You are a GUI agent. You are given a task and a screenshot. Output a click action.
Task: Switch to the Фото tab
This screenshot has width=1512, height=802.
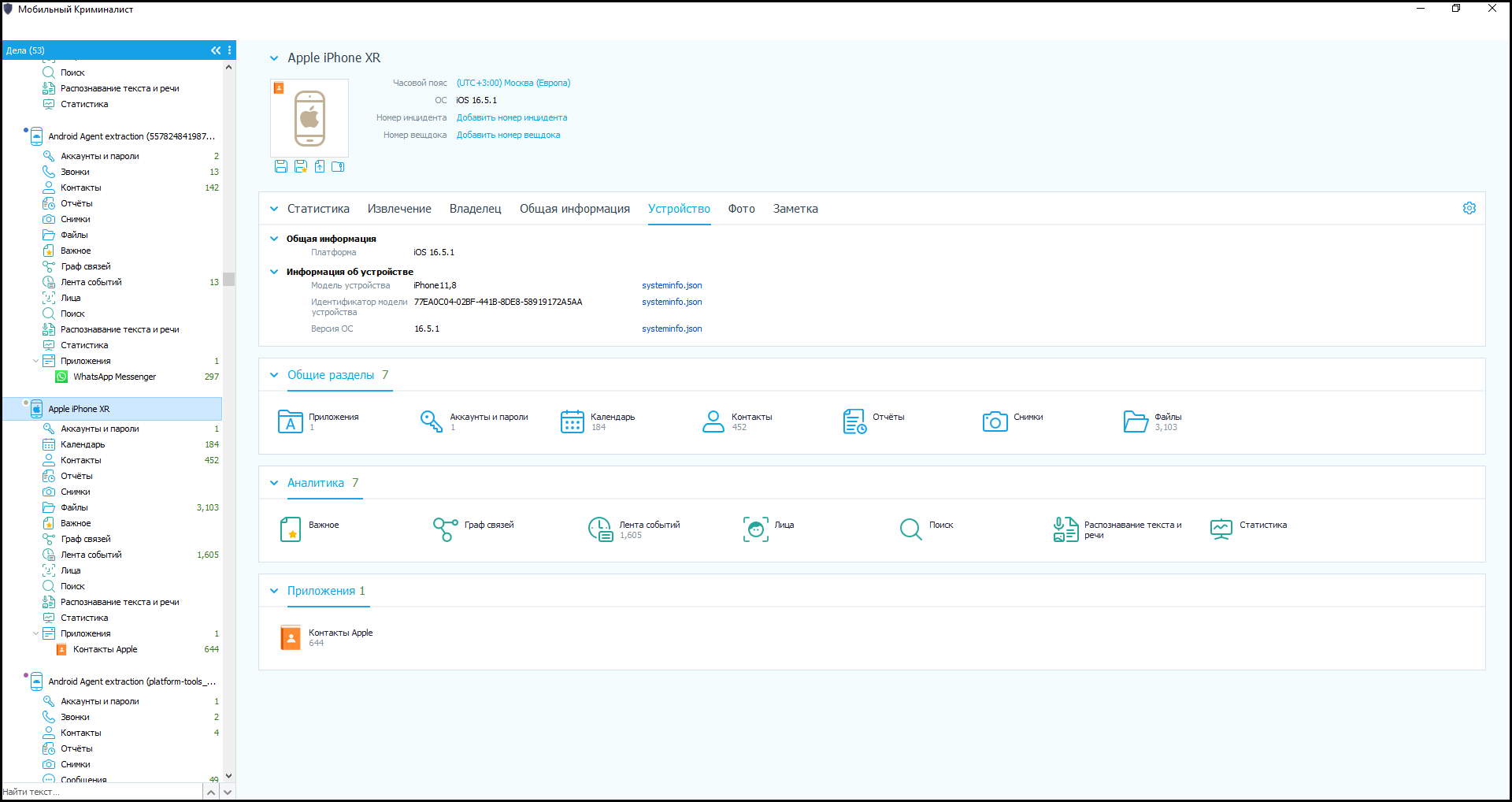(x=741, y=209)
